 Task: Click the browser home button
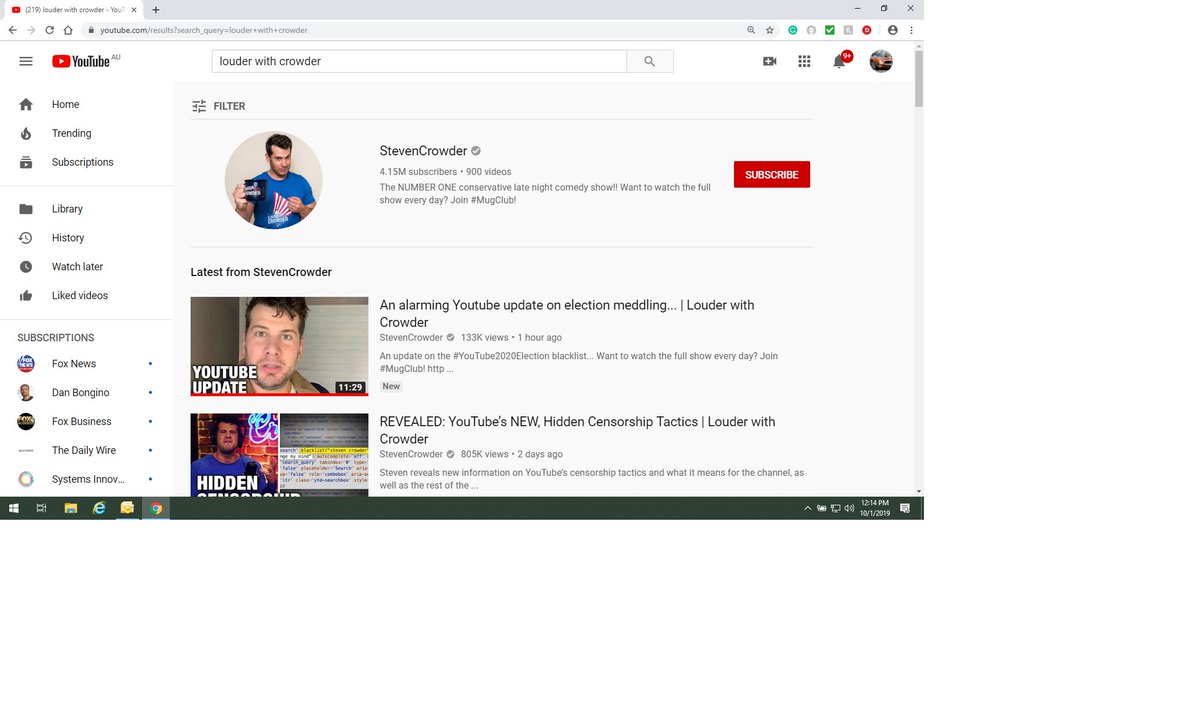pyautogui.click(x=68, y=30)
